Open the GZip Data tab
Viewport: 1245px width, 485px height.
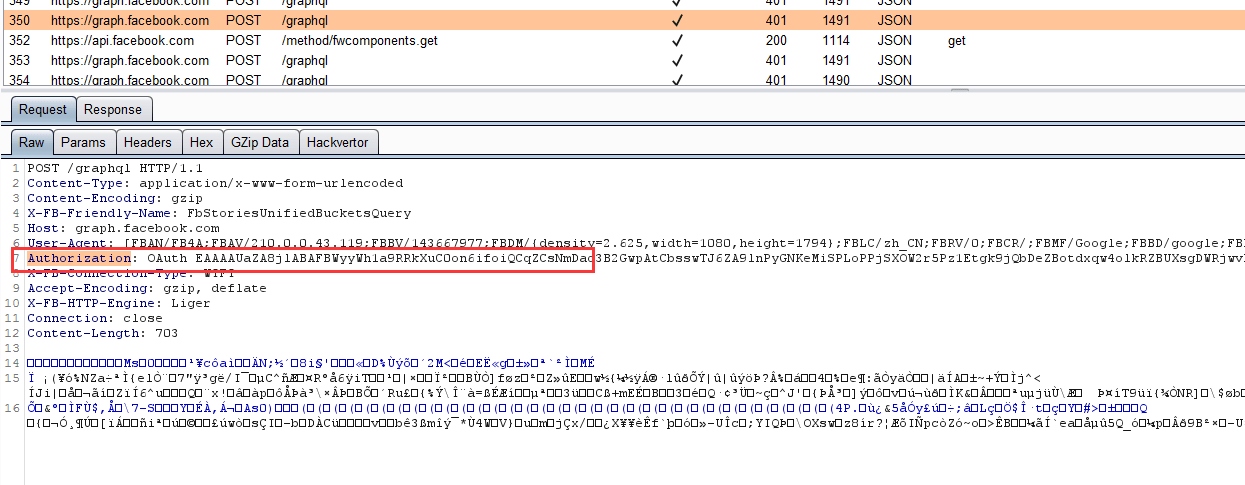pyautogui.click(x=260, y=143)
